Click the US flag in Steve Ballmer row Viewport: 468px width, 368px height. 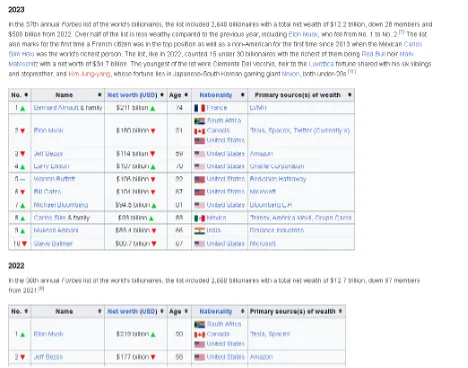(199, 244)
